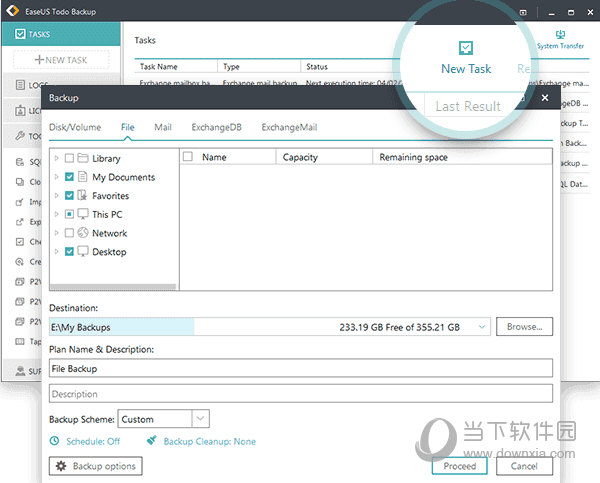Click the gear icon on Backup options
The height and width of the screenshot is (483, 600).
coord(61,466)
